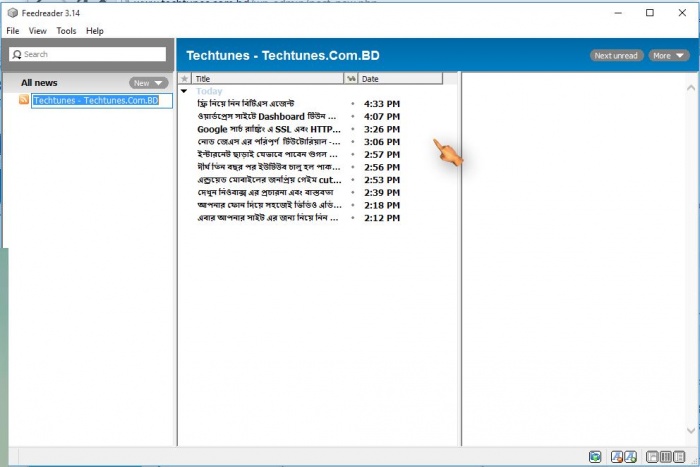The image size is (700, 467).
Task: Toggle read dot of the 3:06 PM article
Action: [353, 142]
